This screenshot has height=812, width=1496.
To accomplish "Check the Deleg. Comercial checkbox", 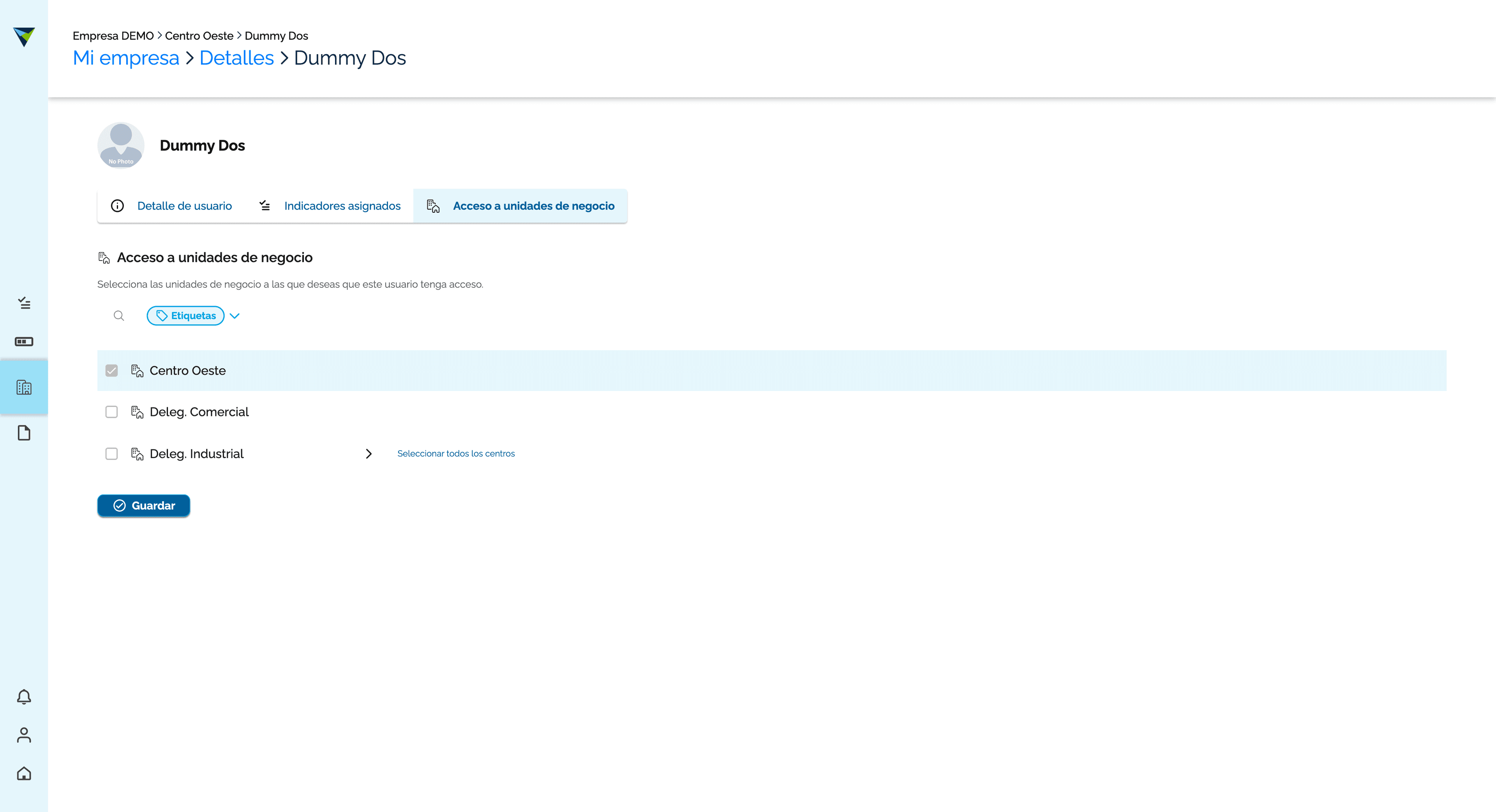I will point(111,412).
